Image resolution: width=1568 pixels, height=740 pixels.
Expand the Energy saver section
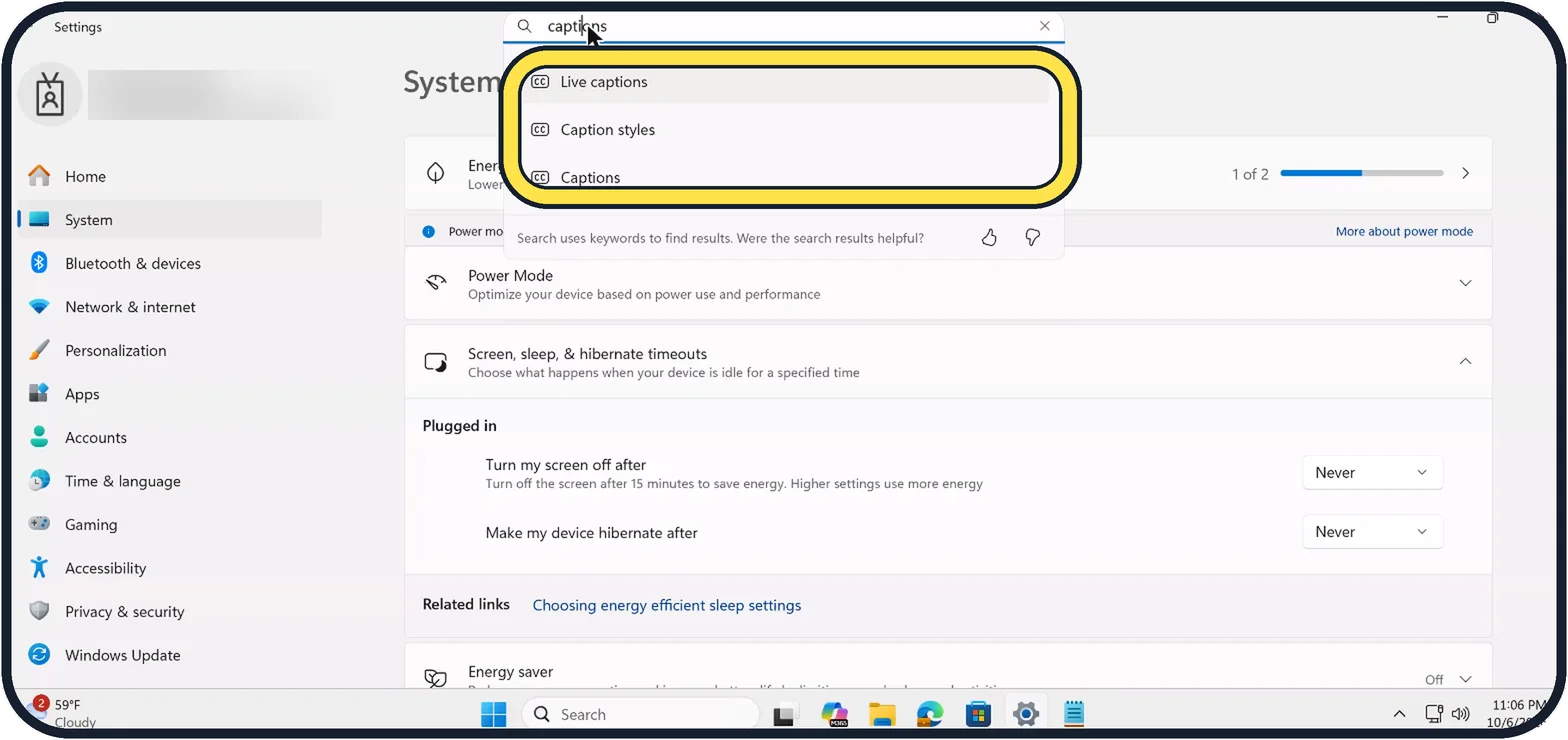pos(1465,679)
